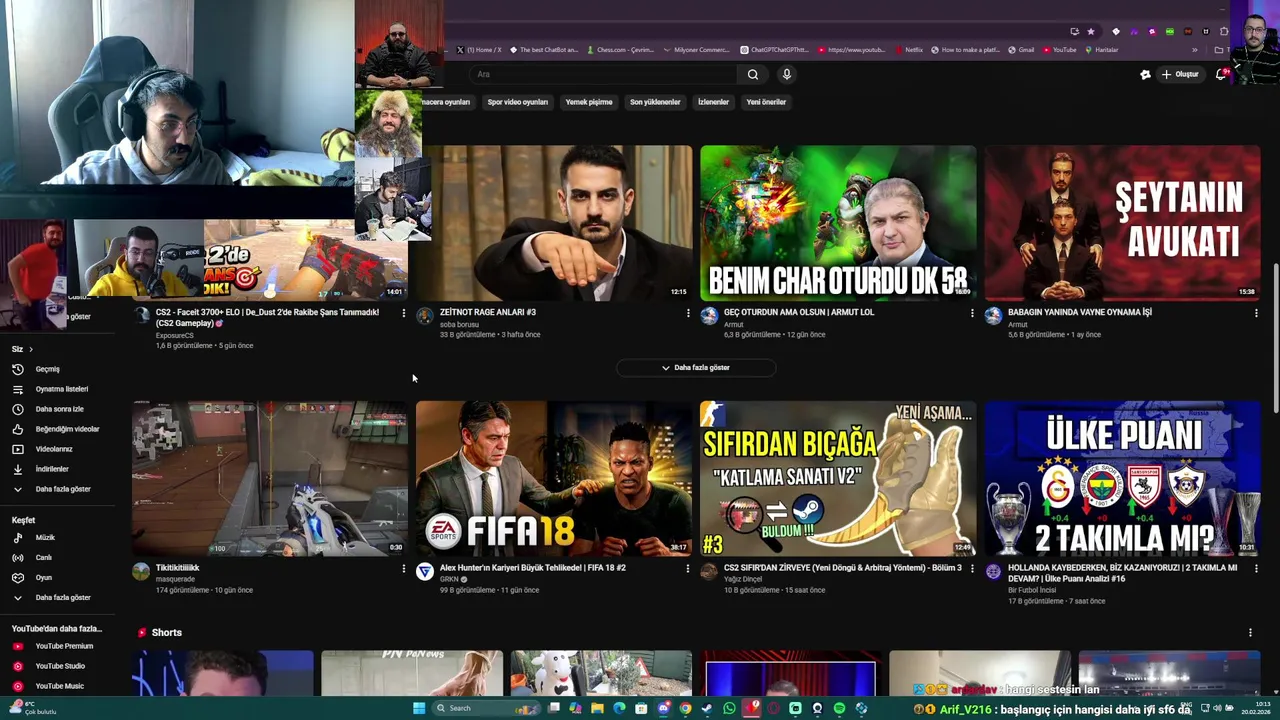The image size is (1280, 720).
Task: Open the browser extensions puzzle icon
Action: click(1224, 31)
